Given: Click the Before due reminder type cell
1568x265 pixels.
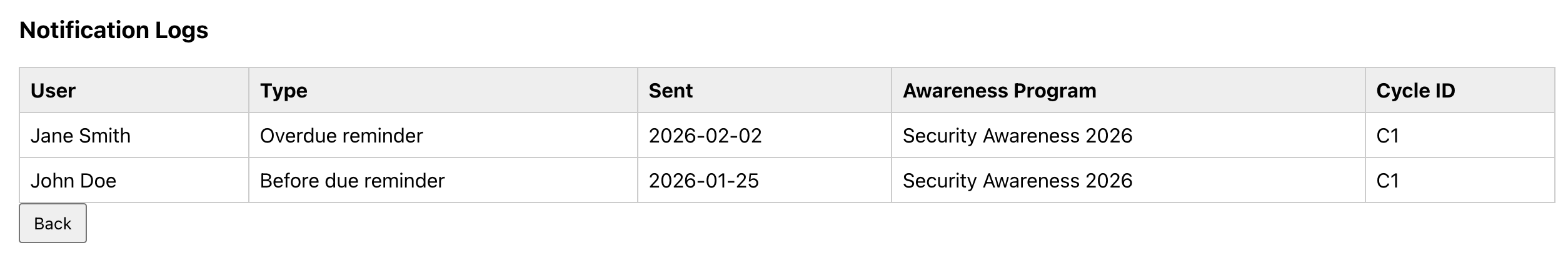Looking at the screenshot, I should pos(352,181).
